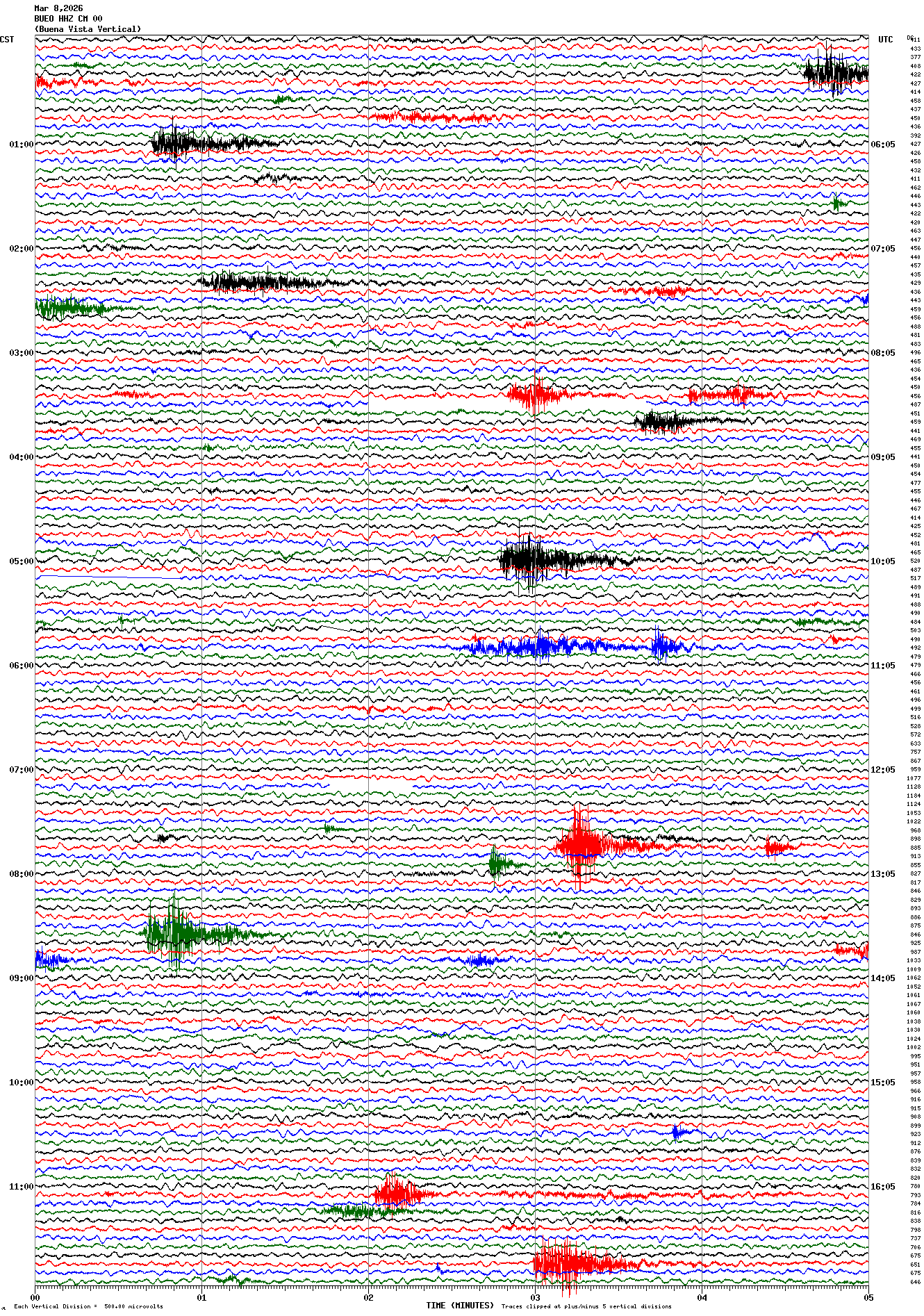Click the 03 minute tick on bottom axis
This screenshot has width=924, height=1316.
click(535, 1297)
